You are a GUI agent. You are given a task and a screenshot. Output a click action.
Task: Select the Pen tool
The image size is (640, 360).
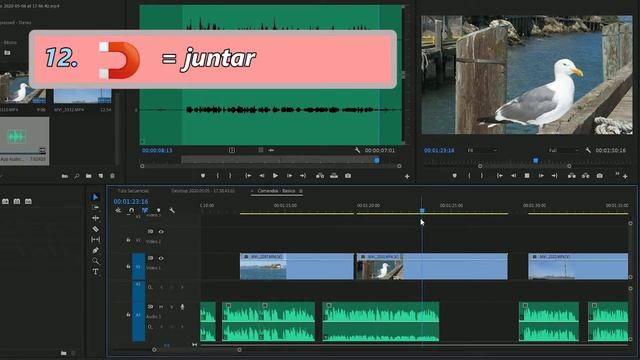[95, 250]
